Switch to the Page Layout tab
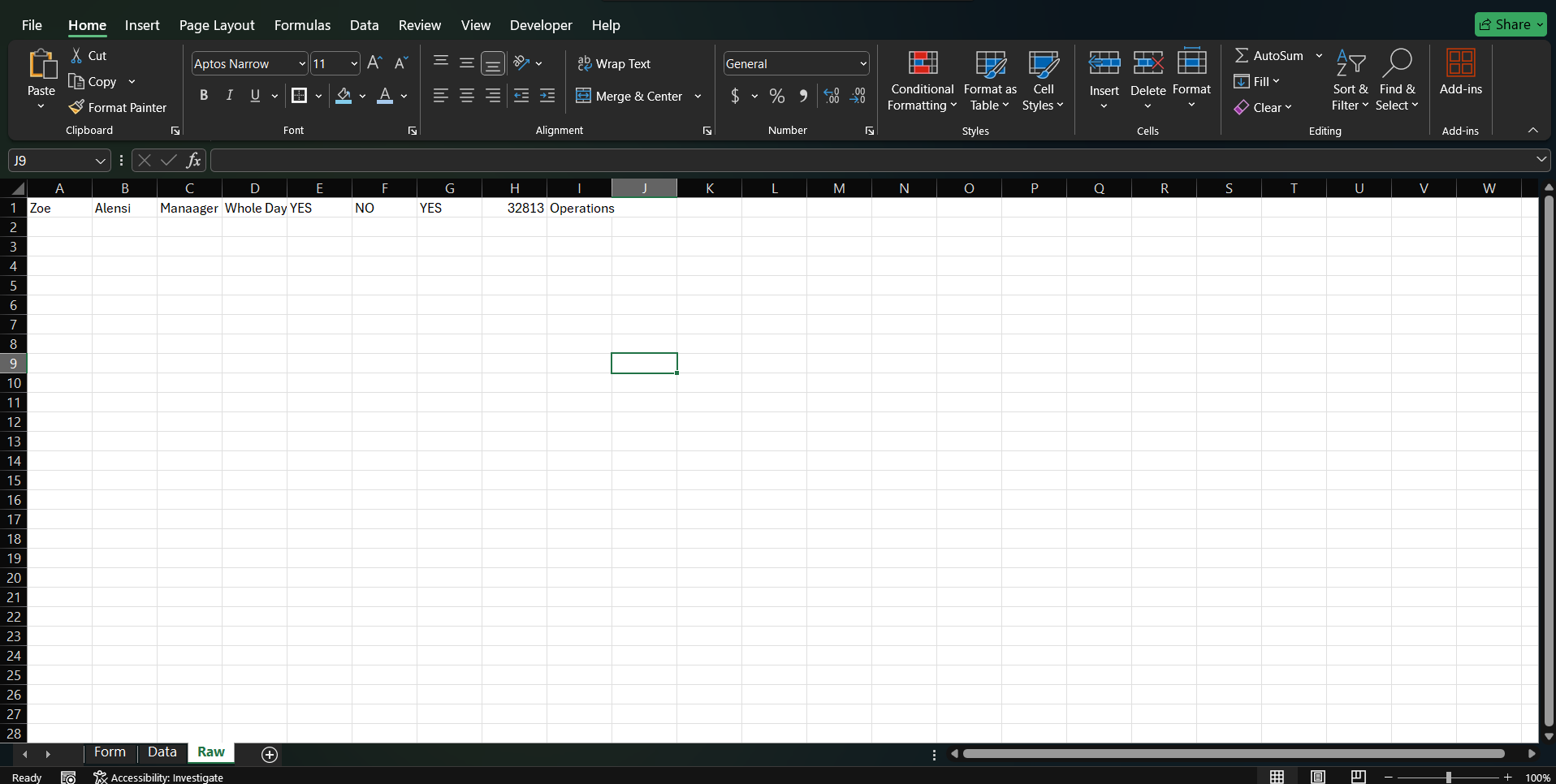The width and height of the screenshot is (1556, 784). [217, 25]
